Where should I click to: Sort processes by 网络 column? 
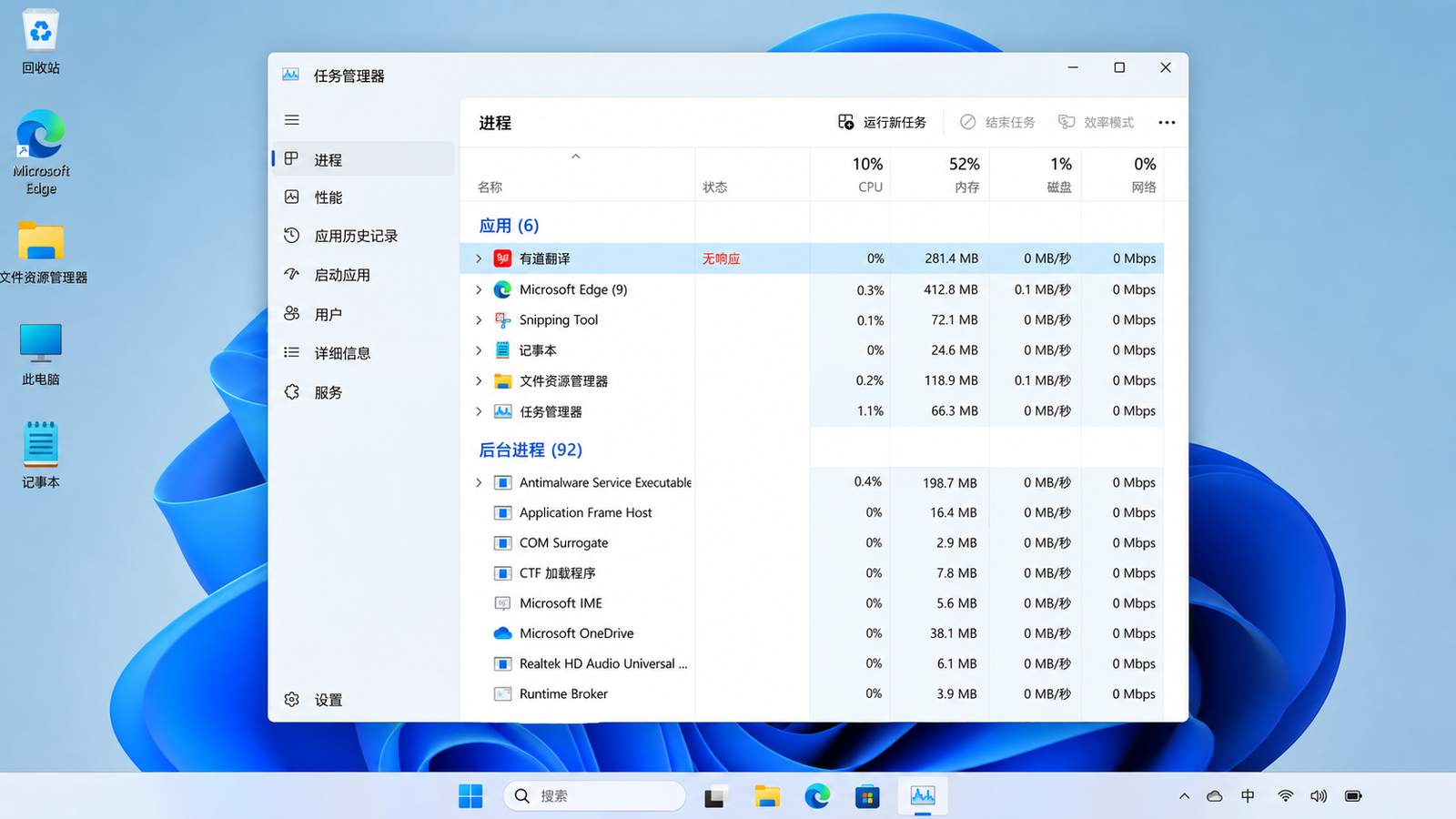[x=1123, y=175]
